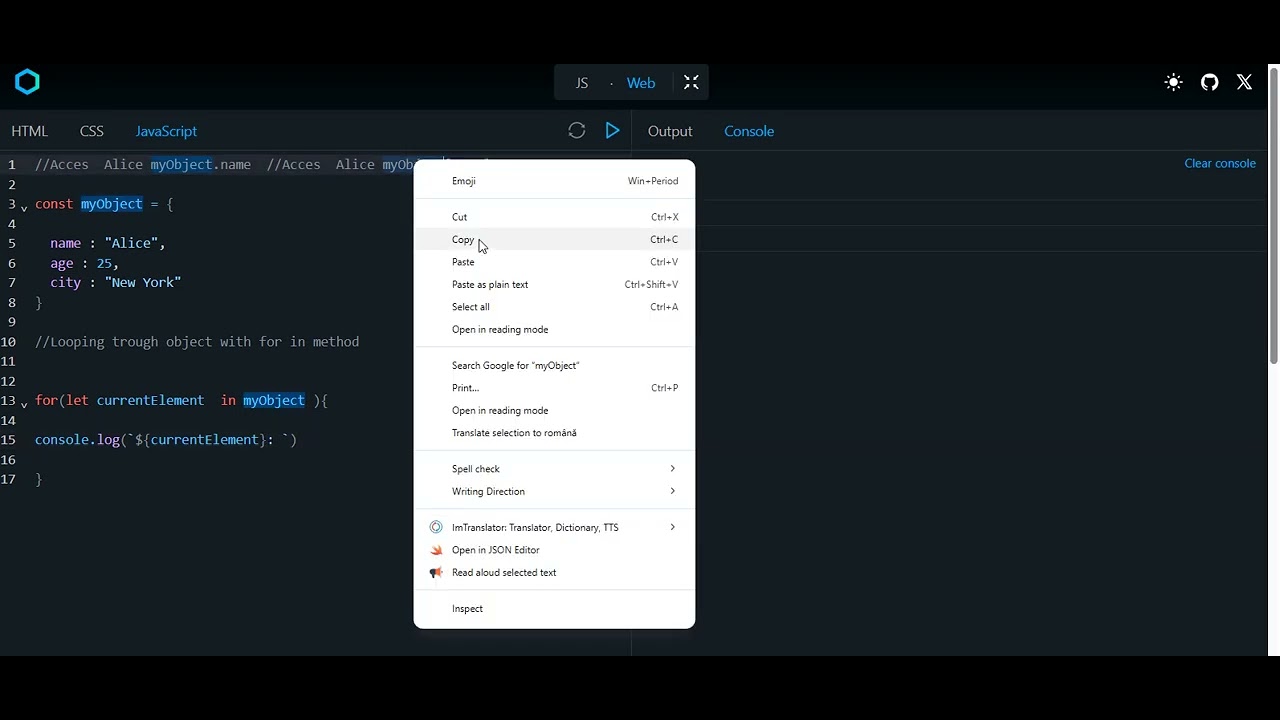The image size is (1280, 720).
Task: Open the GitHub icon link
Action: tap(1210, 83)
